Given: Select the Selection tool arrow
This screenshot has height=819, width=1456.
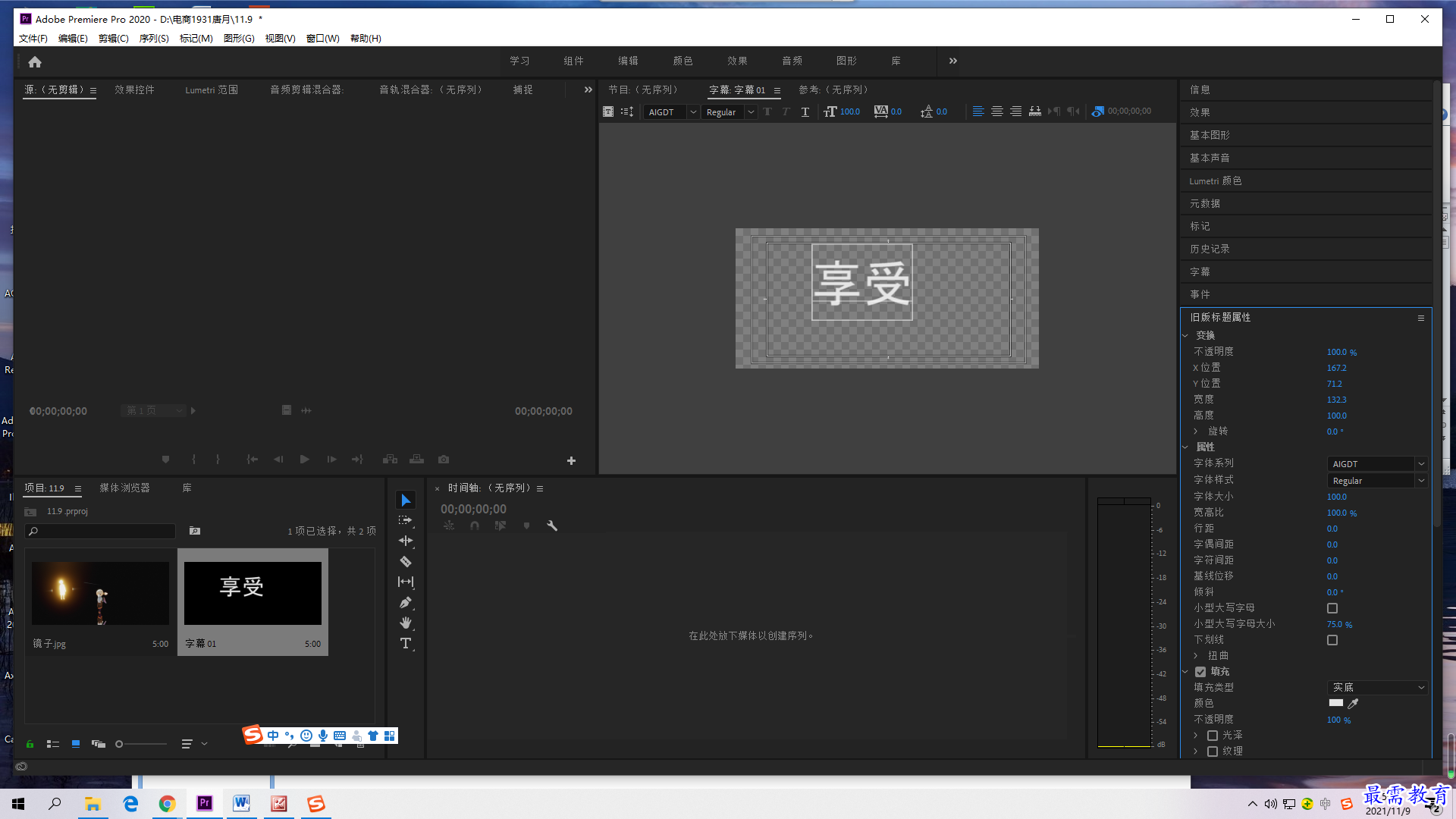Looking at the screenshot, I should tap(406, 500).
